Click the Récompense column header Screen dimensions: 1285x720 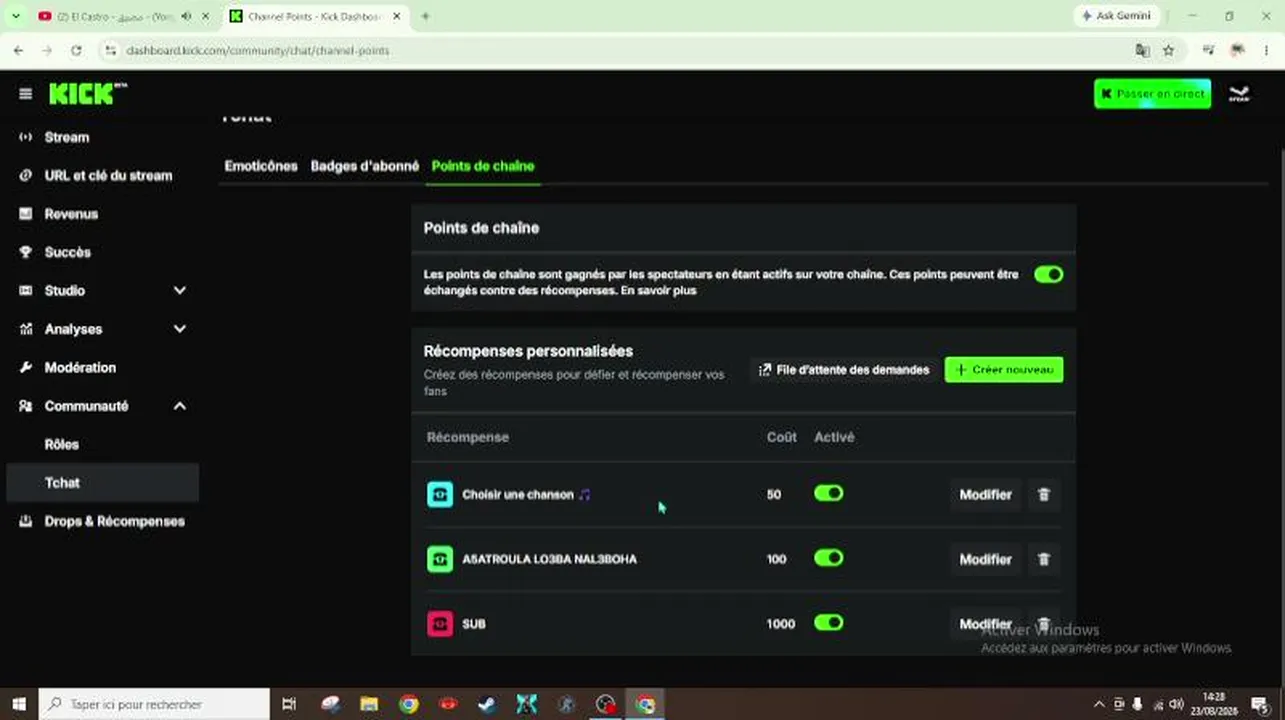tap(467, 437)
